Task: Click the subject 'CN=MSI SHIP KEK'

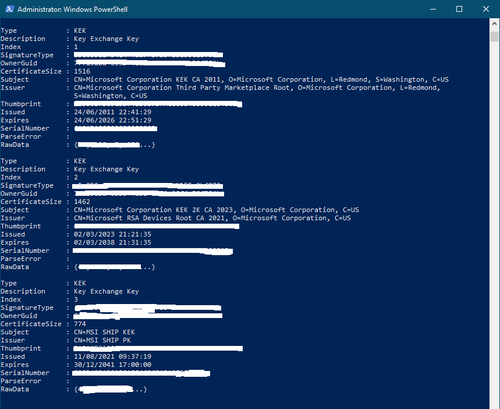Action: coord(104,332)
